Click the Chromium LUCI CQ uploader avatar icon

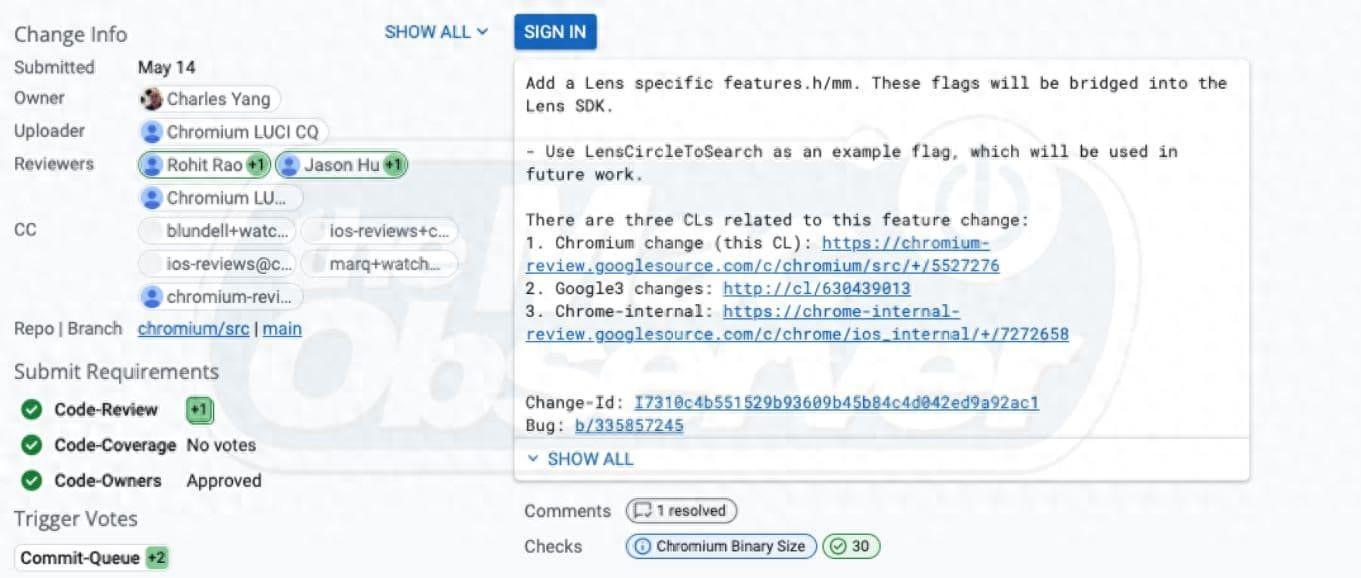152,132
